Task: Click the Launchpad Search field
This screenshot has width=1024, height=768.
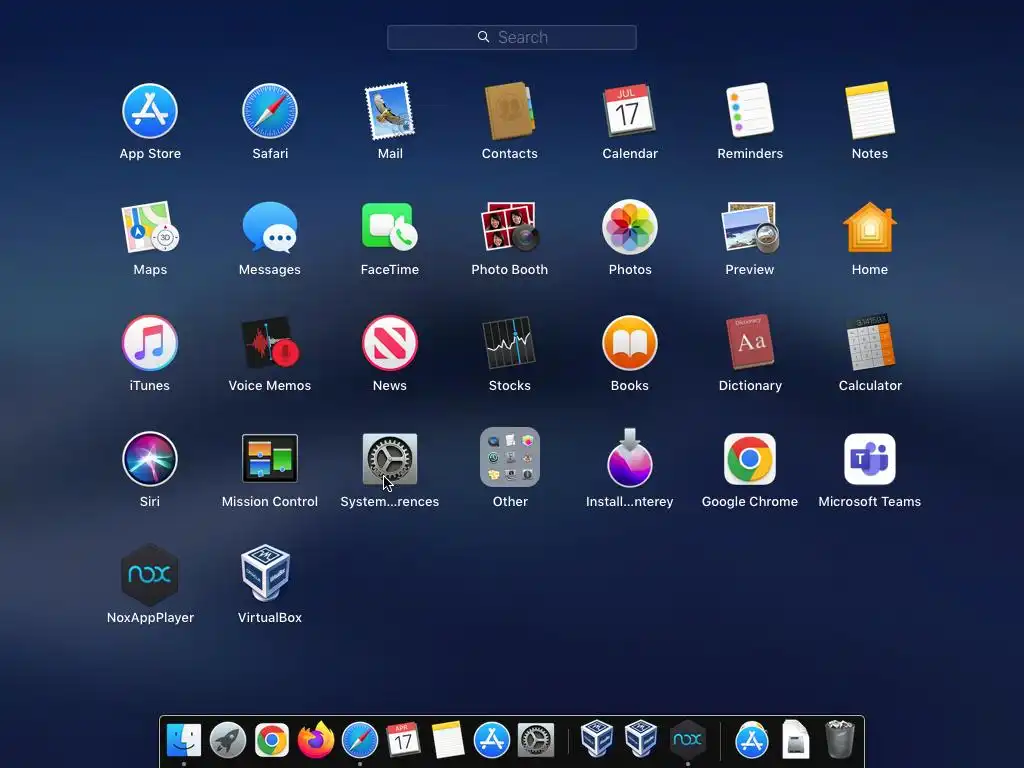Action: [511, 37]
